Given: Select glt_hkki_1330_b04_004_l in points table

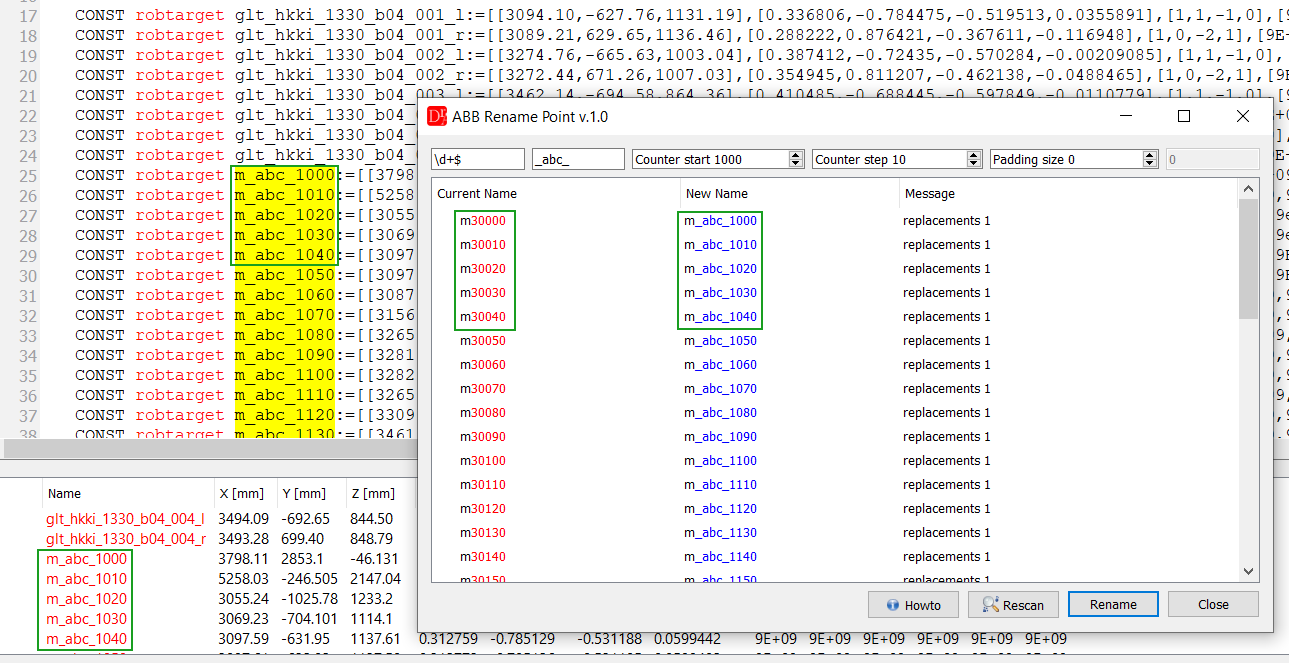Looking at the screenshot, I should click(125, 519).
